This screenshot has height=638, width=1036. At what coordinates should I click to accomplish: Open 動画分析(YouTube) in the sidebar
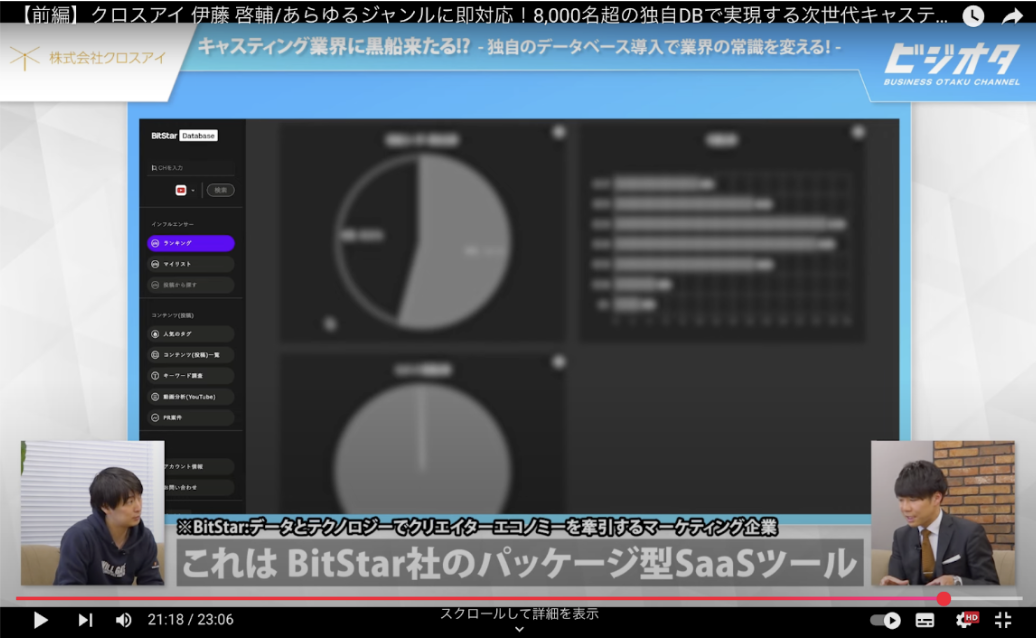click(191, 397)
